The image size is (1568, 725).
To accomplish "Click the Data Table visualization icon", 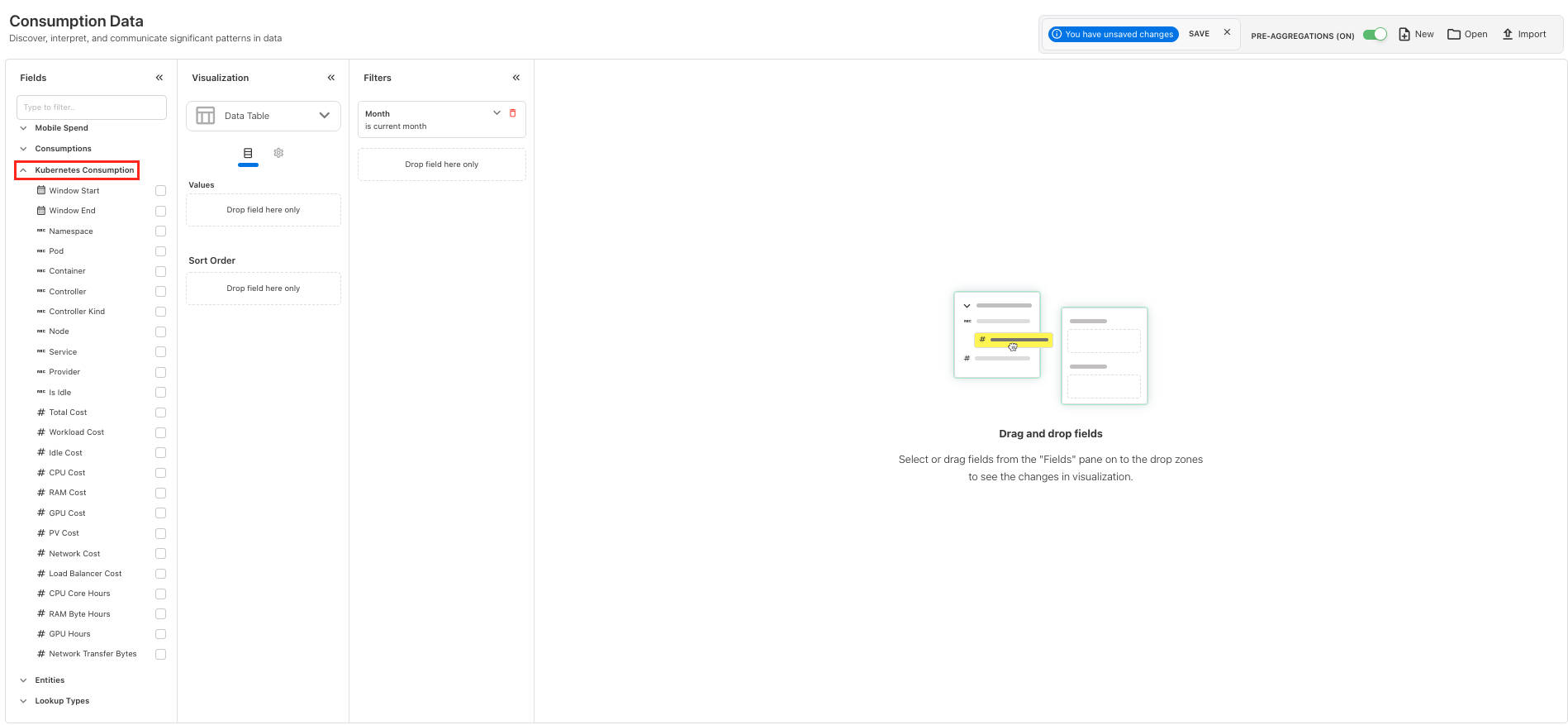I will [206, 116].
